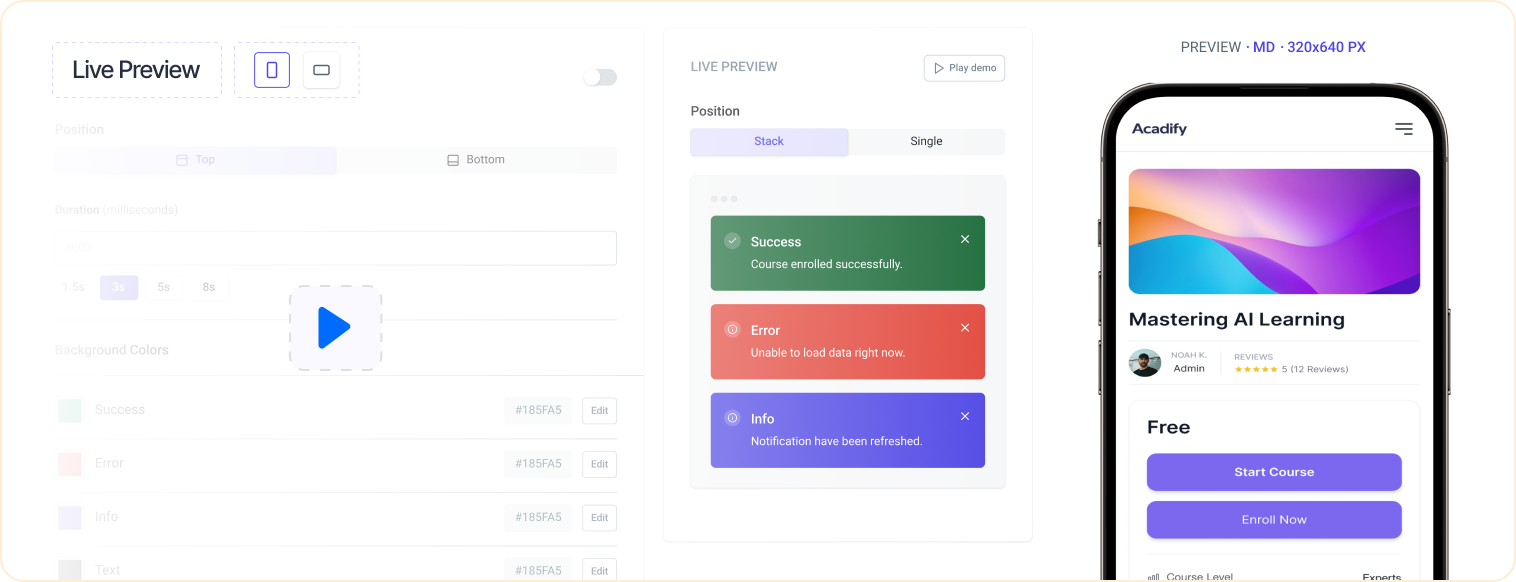Select the 5s duration preset

click(164, 287)
